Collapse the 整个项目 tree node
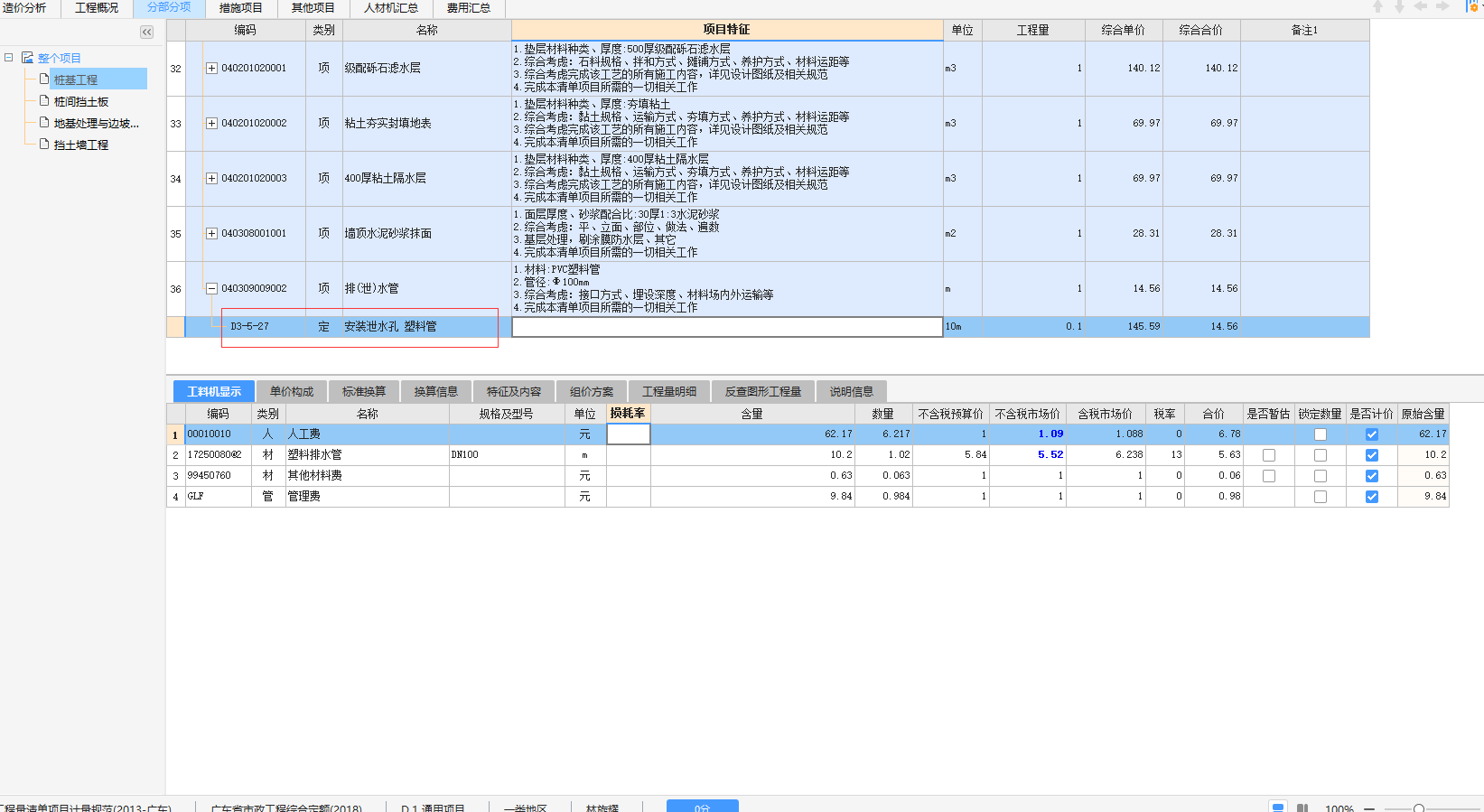The height and width of the screenshot is (812, 1484). click(x=9, y=57)
